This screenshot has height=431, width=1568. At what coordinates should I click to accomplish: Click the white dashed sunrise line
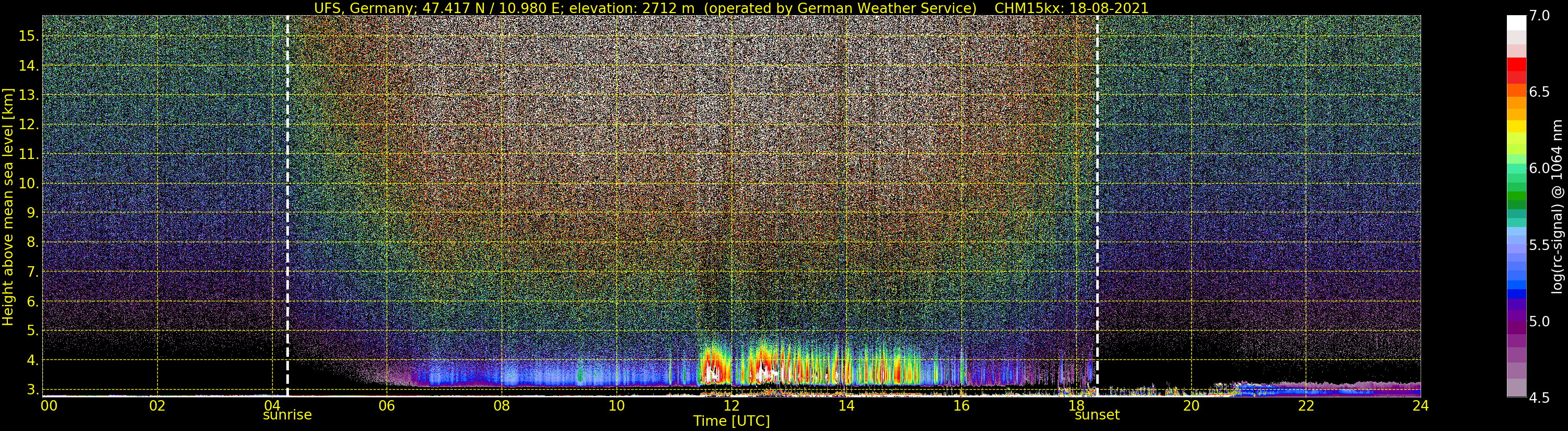(x=287, y=206)
